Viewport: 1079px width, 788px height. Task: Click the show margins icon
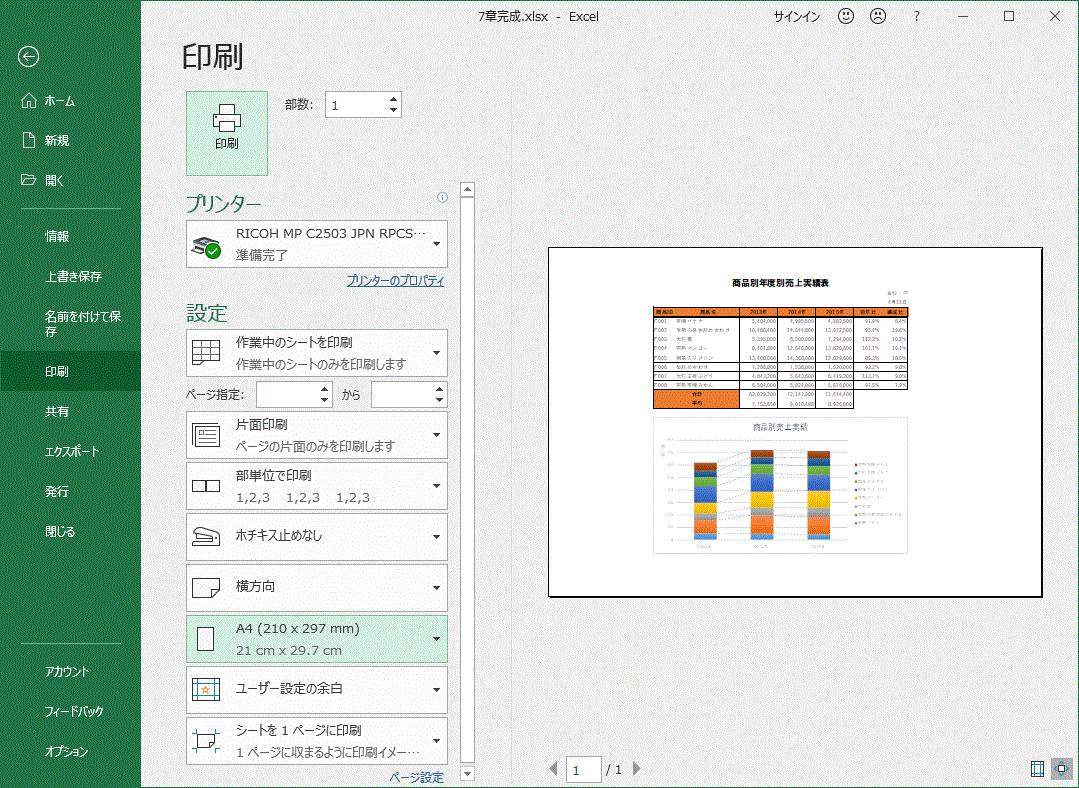[x=1037, y=768]
